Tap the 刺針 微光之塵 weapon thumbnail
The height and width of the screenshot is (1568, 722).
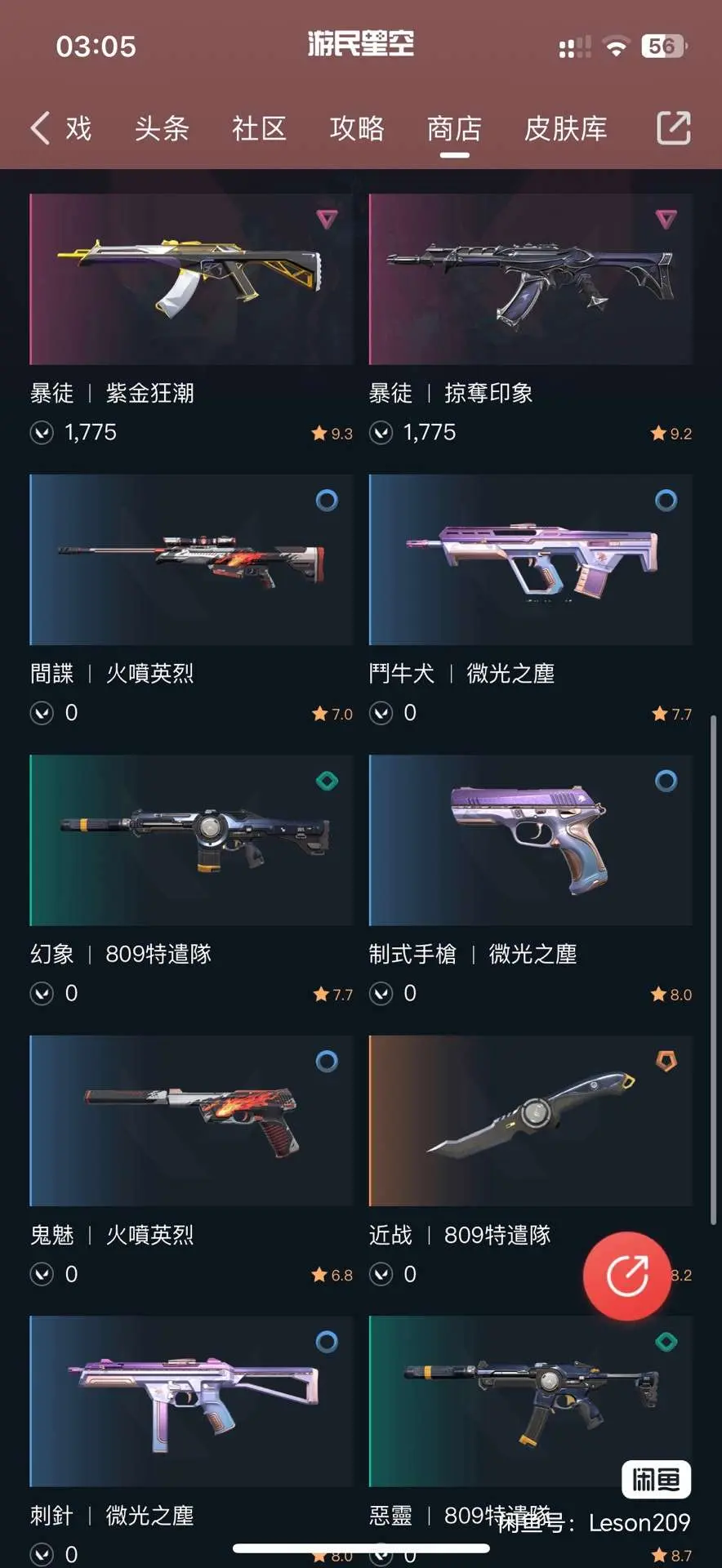[x=191, y=1401]
